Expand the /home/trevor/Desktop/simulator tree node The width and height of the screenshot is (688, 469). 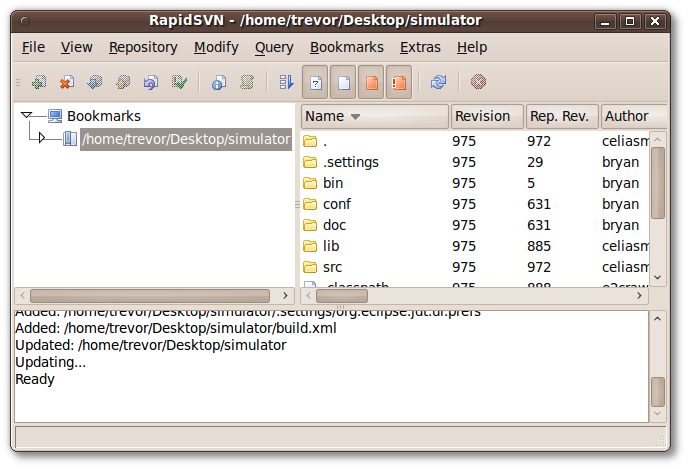pyautogui.click(x=41, y=138)
